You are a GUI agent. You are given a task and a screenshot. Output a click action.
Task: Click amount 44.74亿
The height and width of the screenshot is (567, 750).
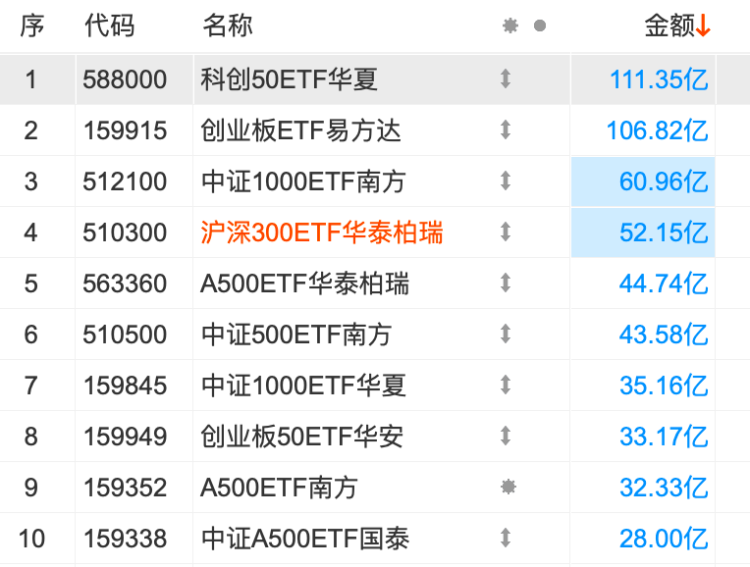pyautogui.click(x=663, y=284)
